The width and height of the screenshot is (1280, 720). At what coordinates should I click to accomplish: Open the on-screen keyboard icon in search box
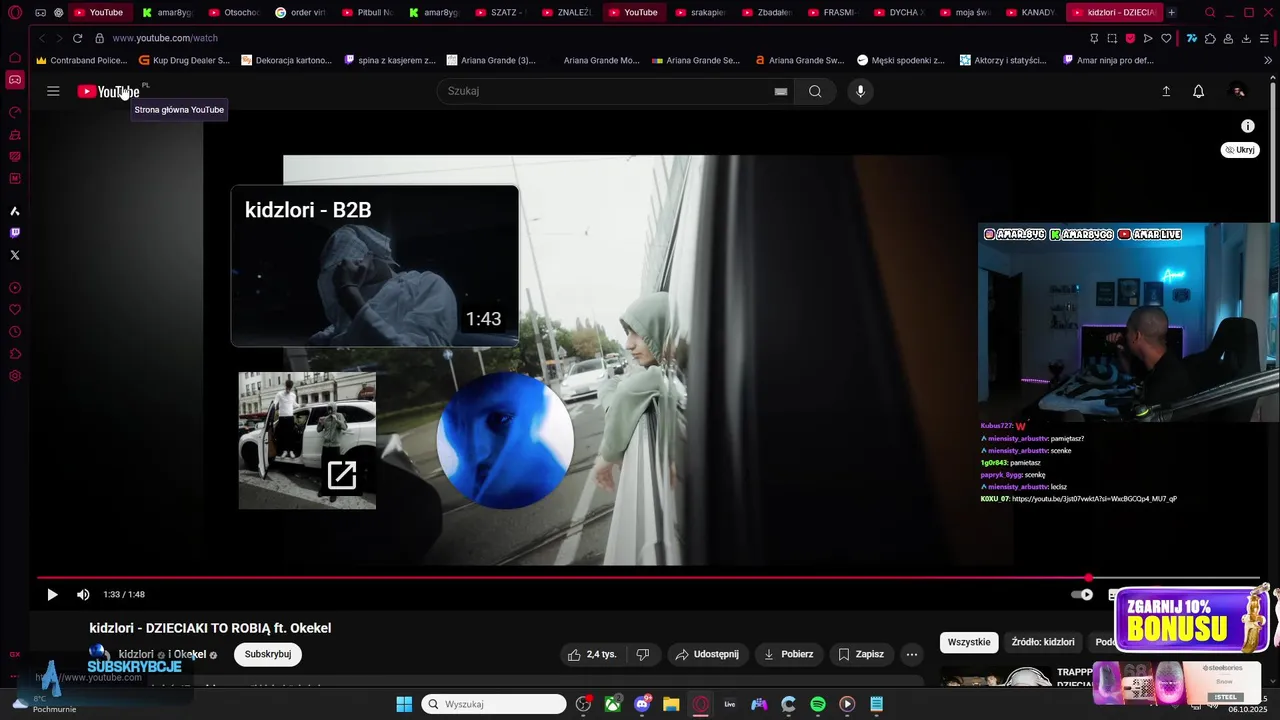coord(781,91)
